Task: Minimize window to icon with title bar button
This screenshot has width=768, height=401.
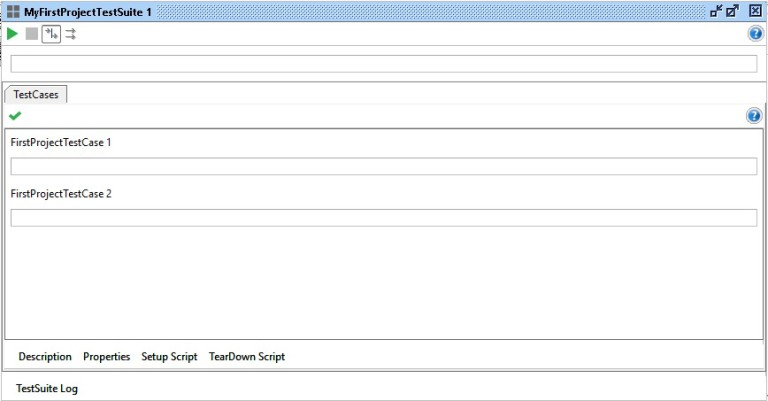Action: [x=716, y=11]
